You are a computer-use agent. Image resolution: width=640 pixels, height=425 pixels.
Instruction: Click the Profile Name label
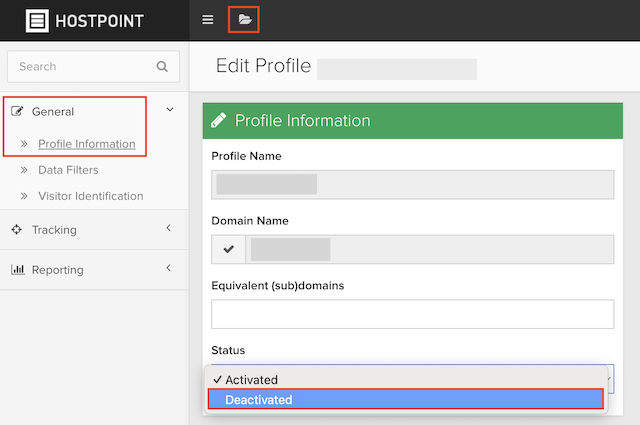click(246, 156)
